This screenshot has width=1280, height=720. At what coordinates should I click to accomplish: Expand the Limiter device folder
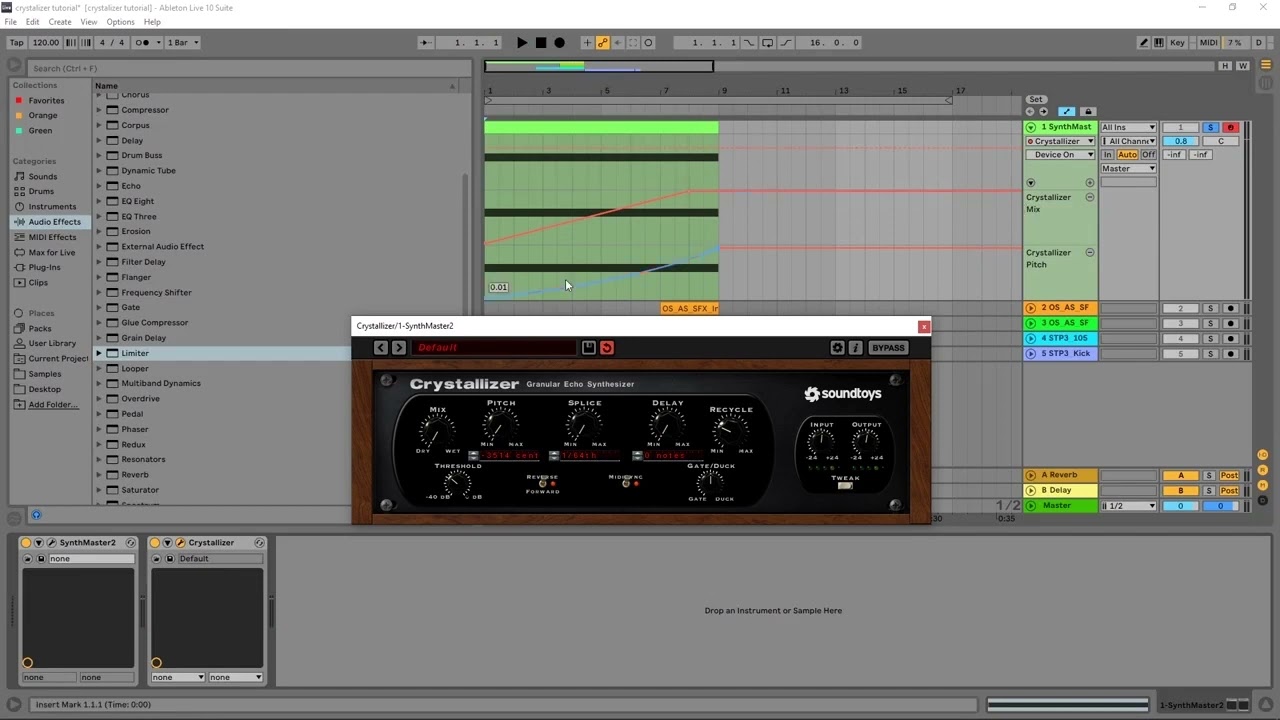click(99, 353)
